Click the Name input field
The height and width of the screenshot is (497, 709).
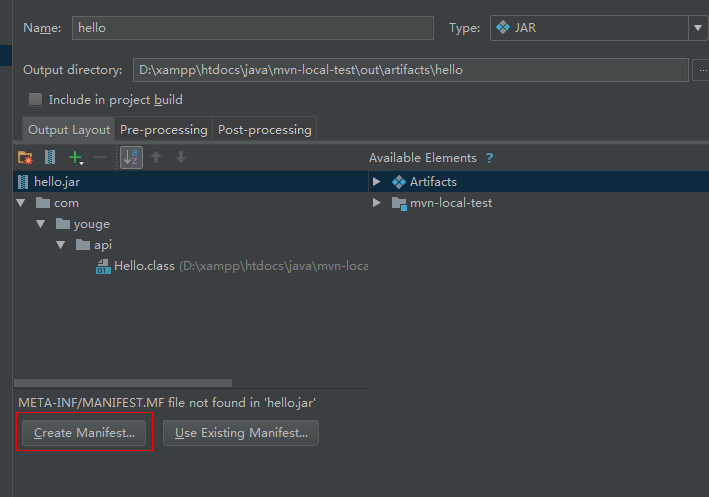pos(252,28)
